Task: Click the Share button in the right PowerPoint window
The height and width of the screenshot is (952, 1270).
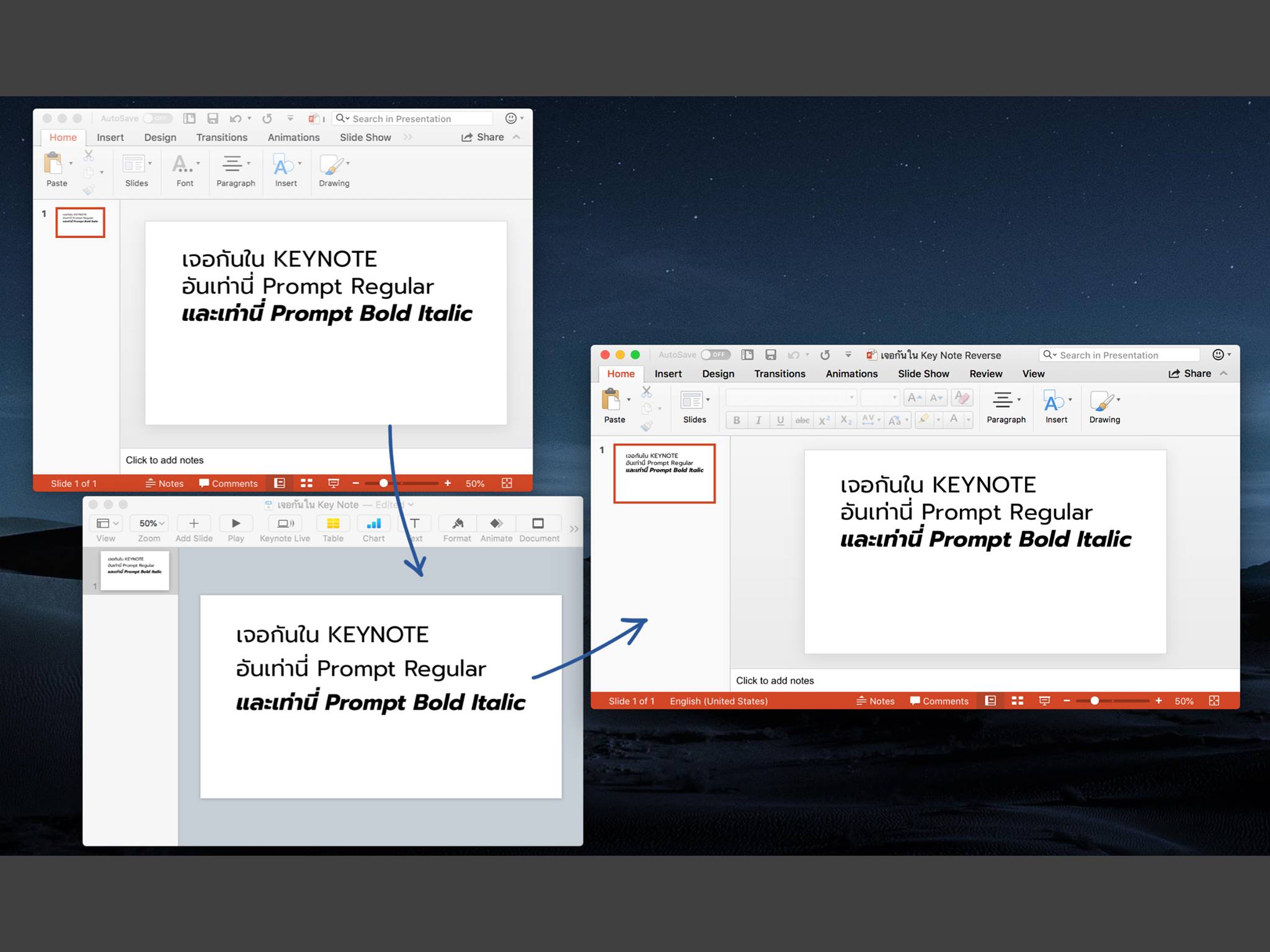Action: (1190, 374)
